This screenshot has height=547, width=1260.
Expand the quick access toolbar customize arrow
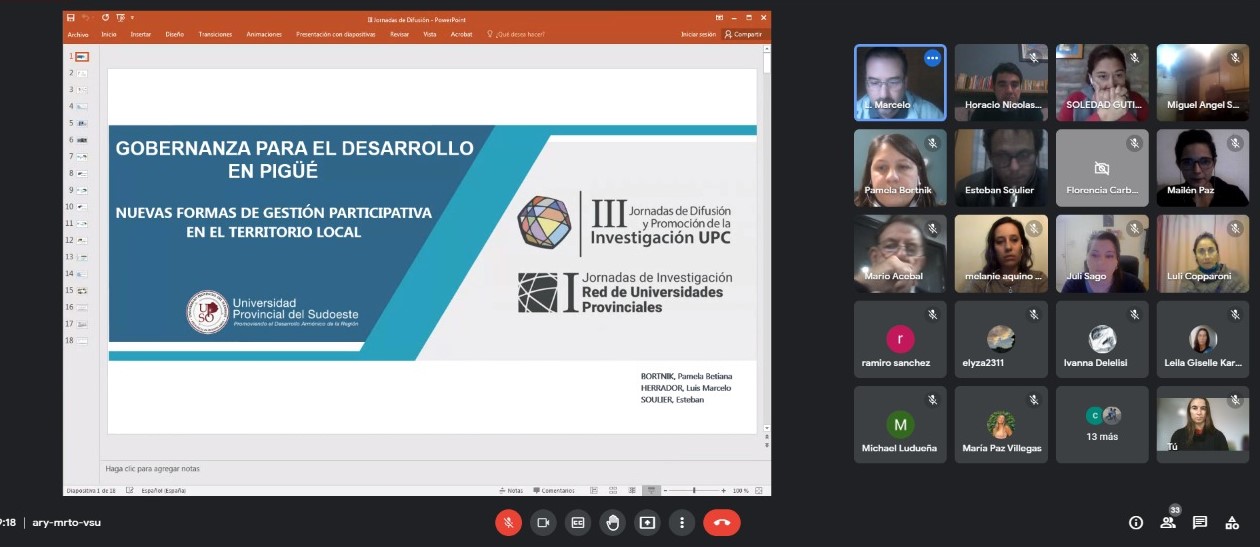pos(132,18)
